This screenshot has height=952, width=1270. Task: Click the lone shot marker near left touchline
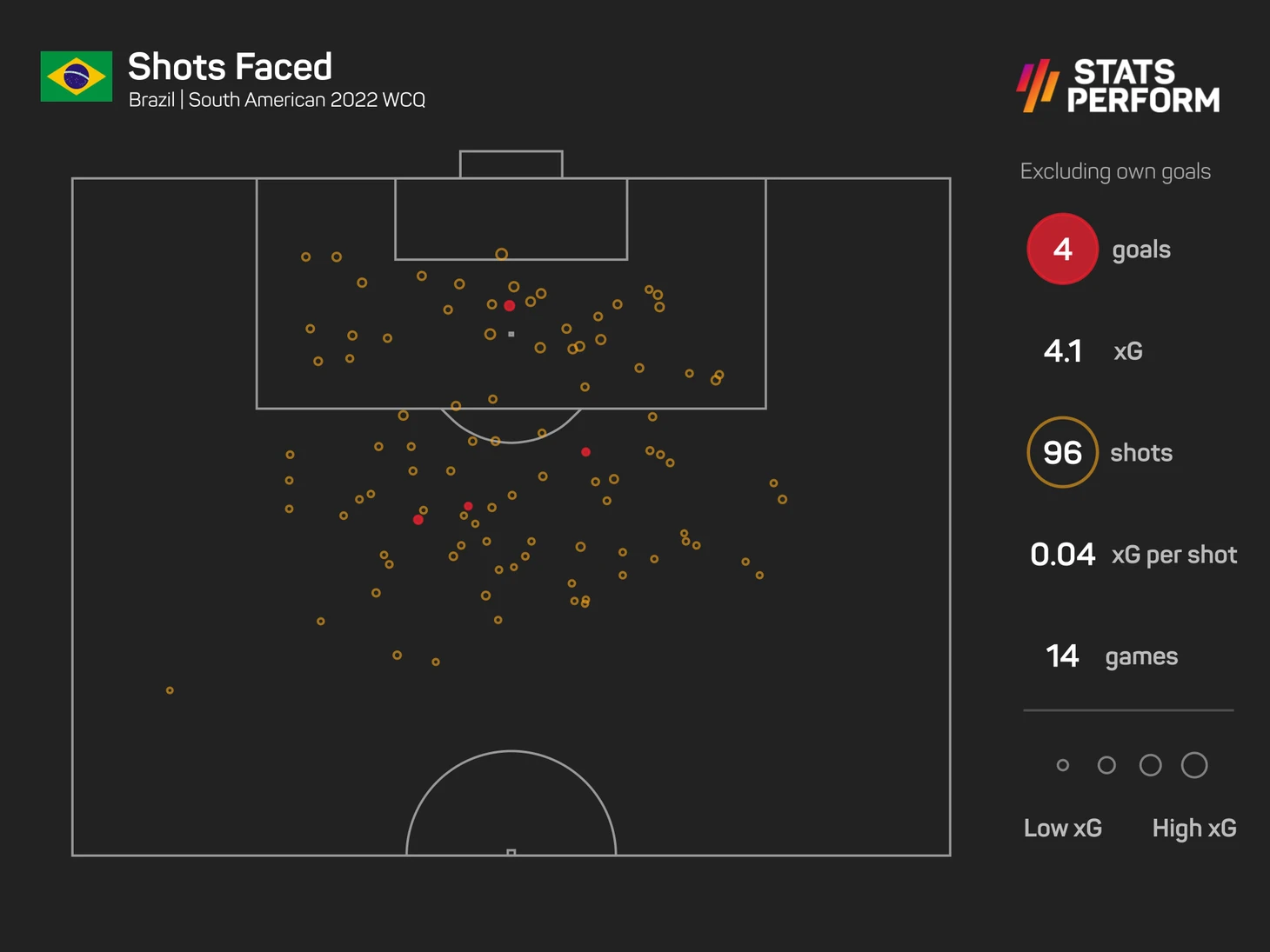170,690
